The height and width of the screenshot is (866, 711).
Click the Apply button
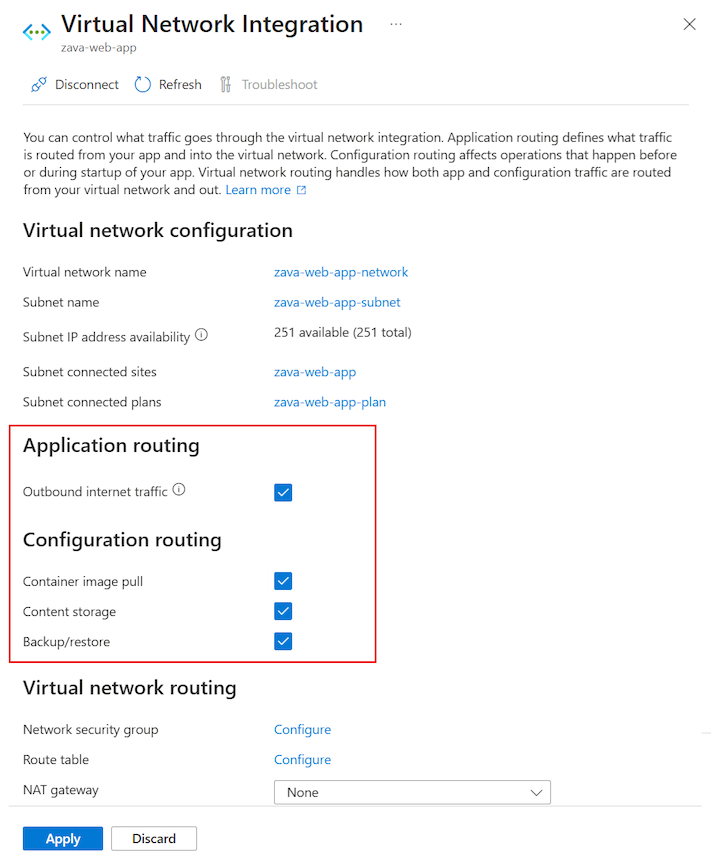[62, 838]
